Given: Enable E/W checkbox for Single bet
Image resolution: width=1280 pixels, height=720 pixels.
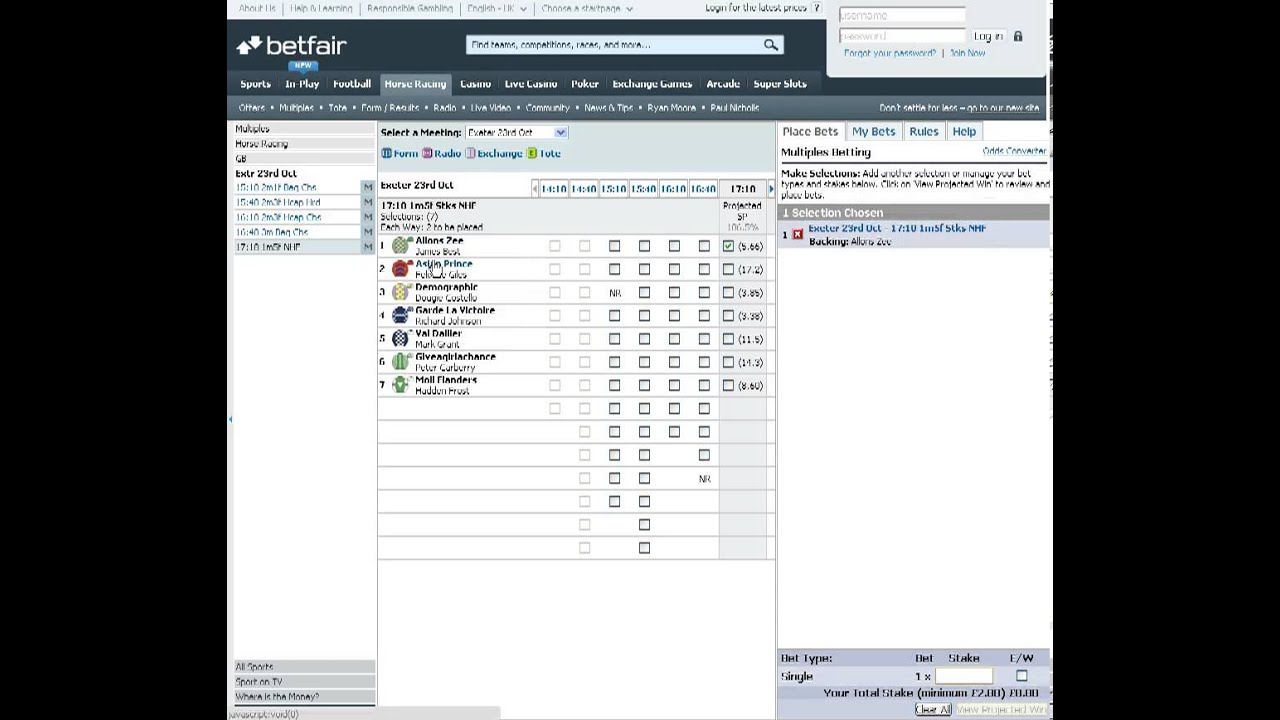Looking at the screenshot, I should [1021, 676].
